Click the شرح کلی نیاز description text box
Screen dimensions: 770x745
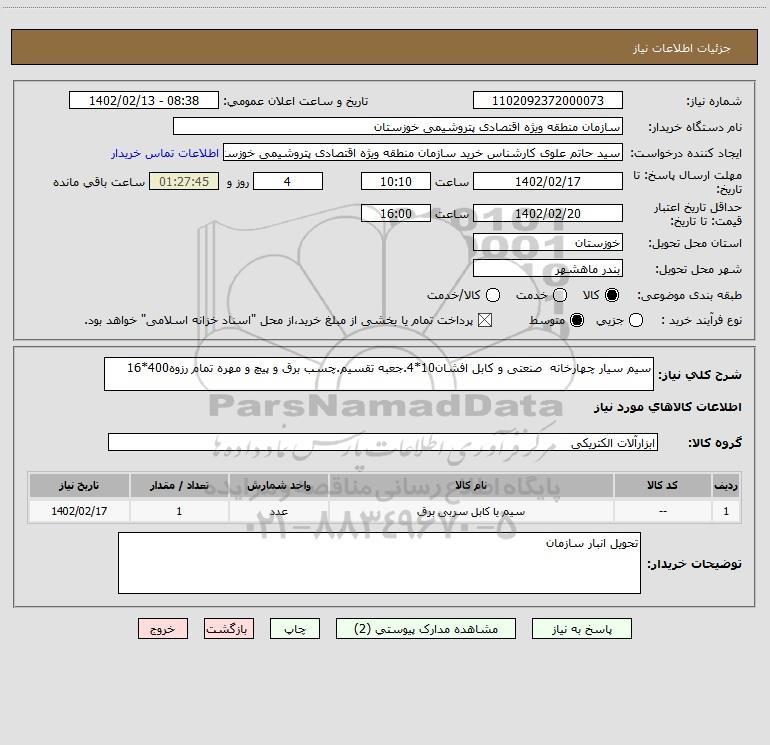(x=379, y=374)
